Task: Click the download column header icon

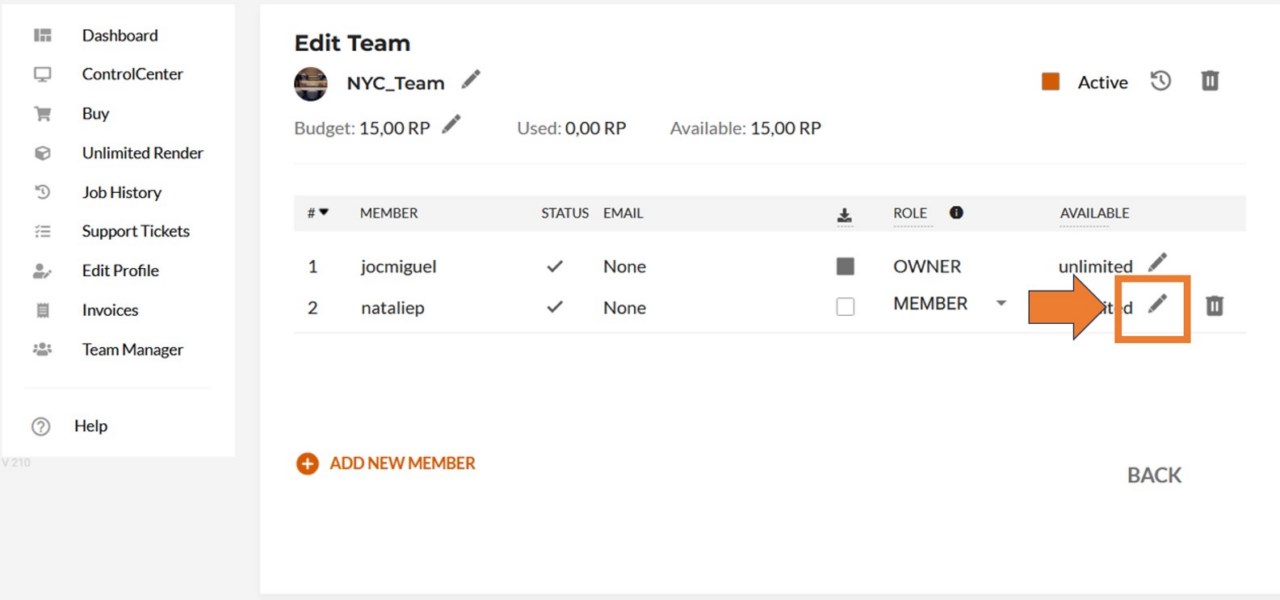Action: [845, 215]
